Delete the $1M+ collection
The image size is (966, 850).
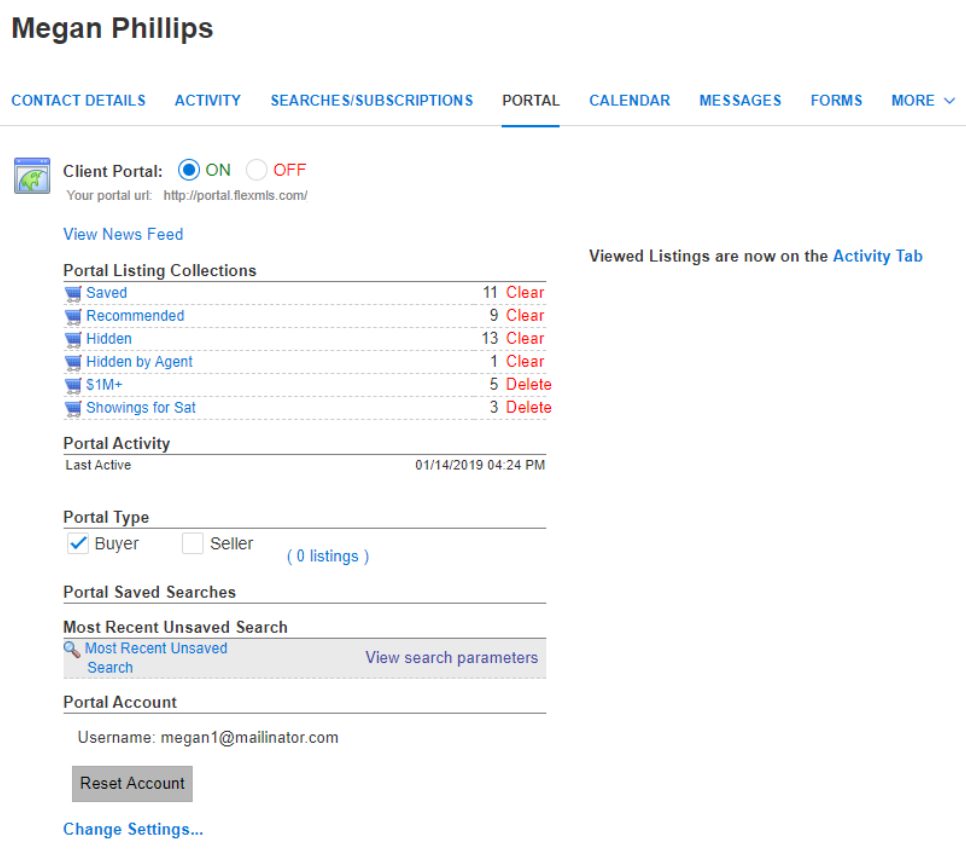tap(528, 384)
